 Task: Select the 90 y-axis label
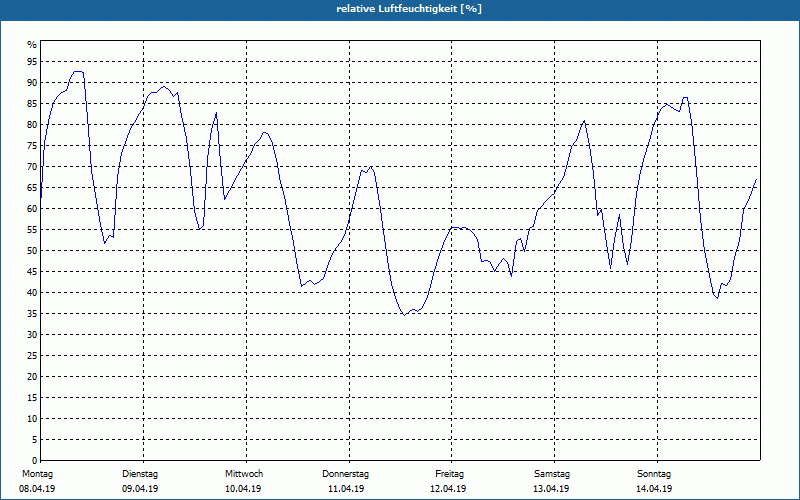32,82
